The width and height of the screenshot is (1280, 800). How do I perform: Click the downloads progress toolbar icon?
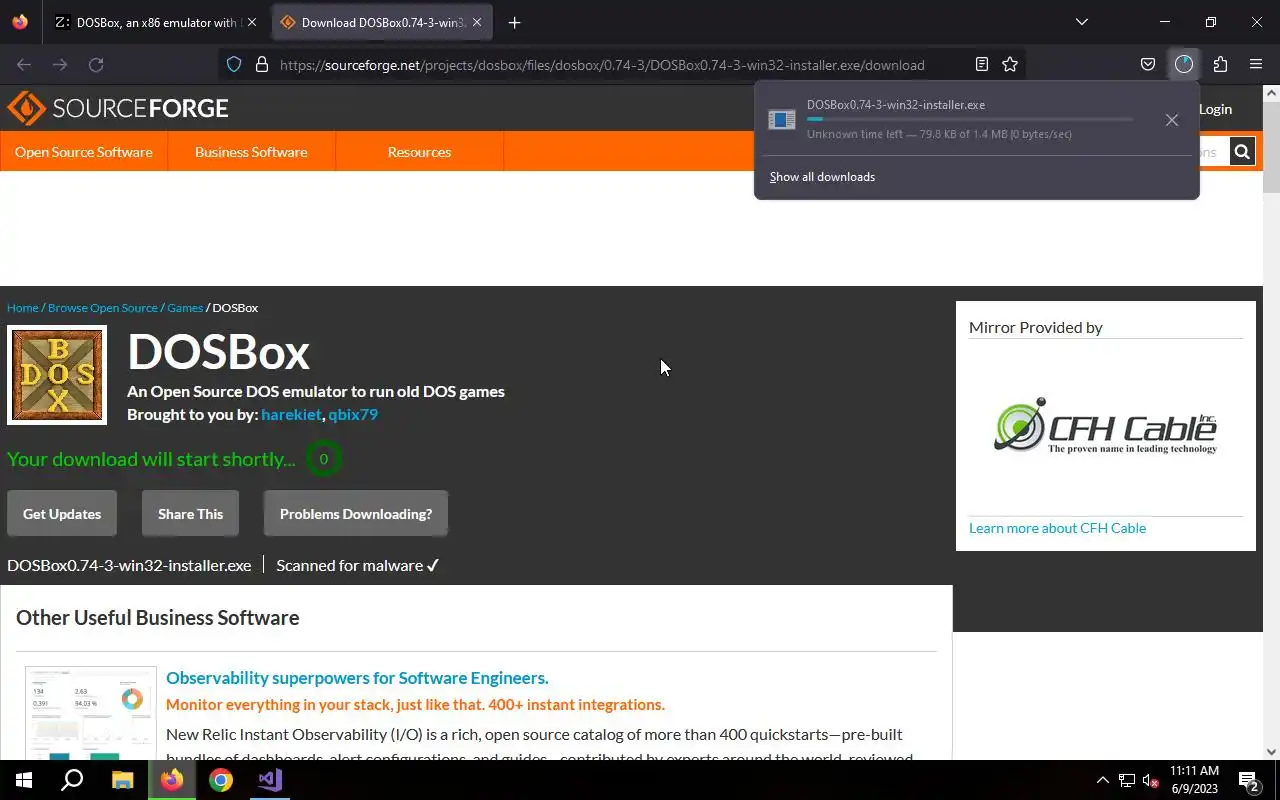coord(1184,64)
